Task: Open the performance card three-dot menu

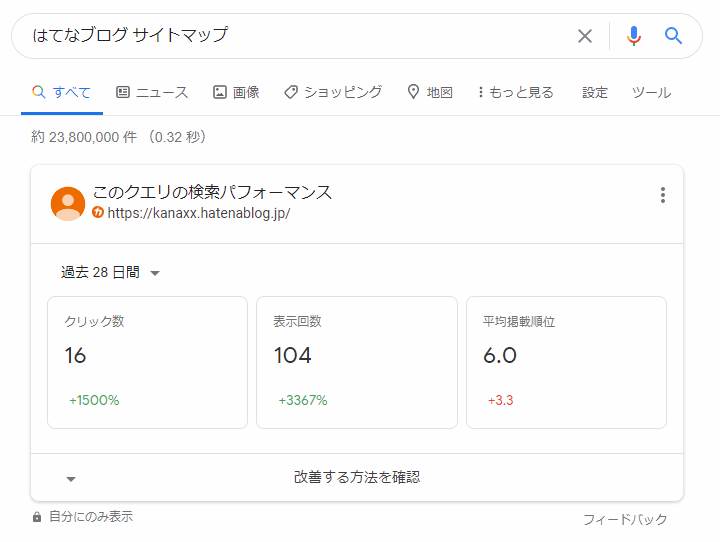Action: (663, 195)
